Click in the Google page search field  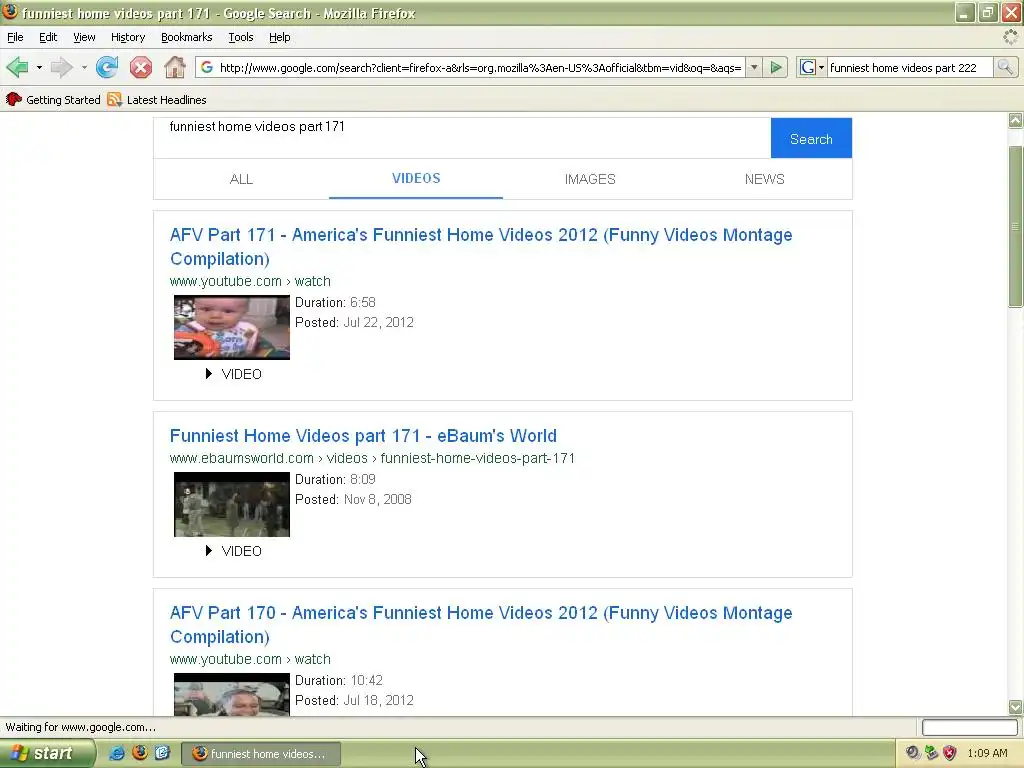462,138
